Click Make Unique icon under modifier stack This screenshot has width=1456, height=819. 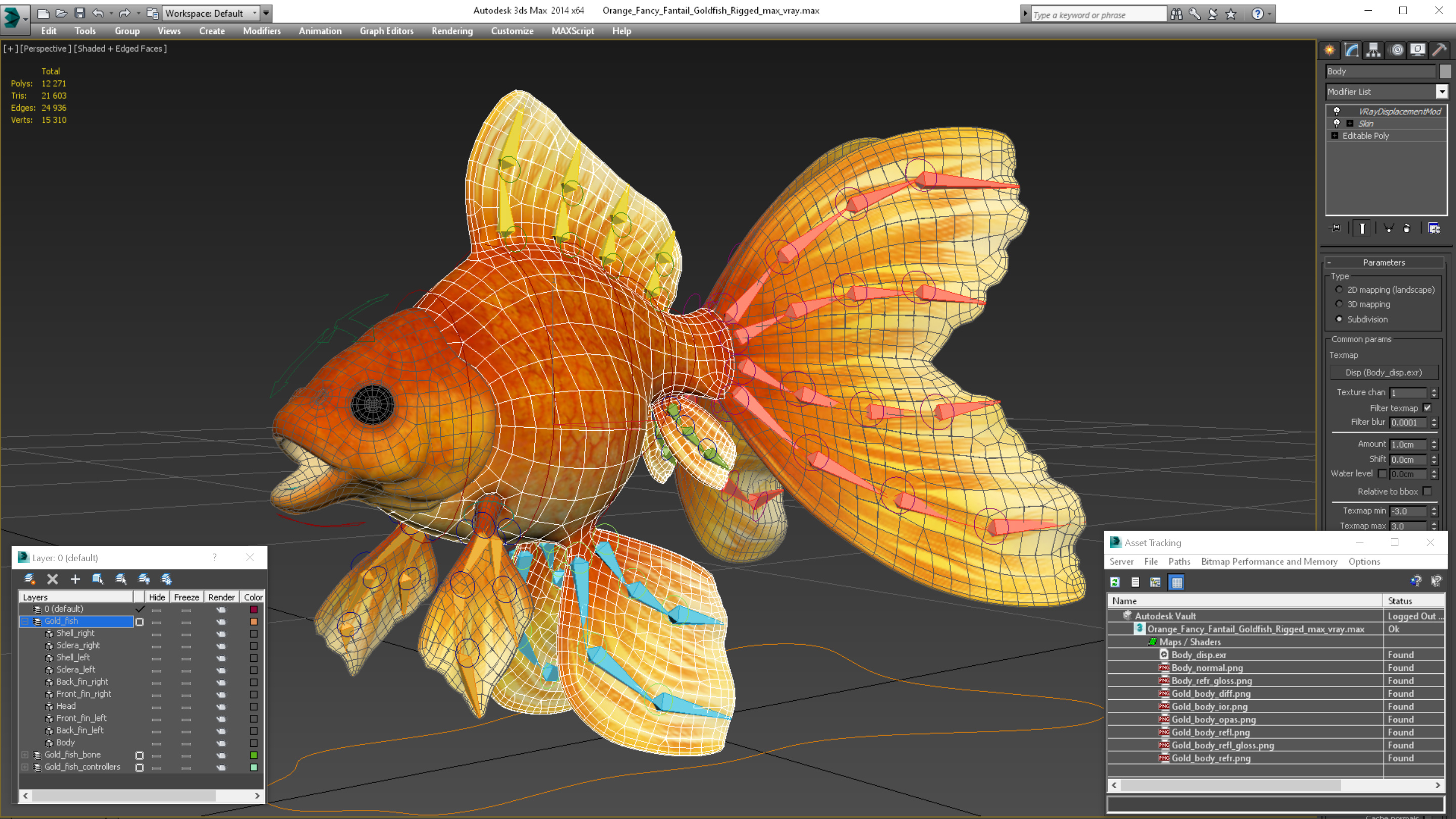(1388, 229)
